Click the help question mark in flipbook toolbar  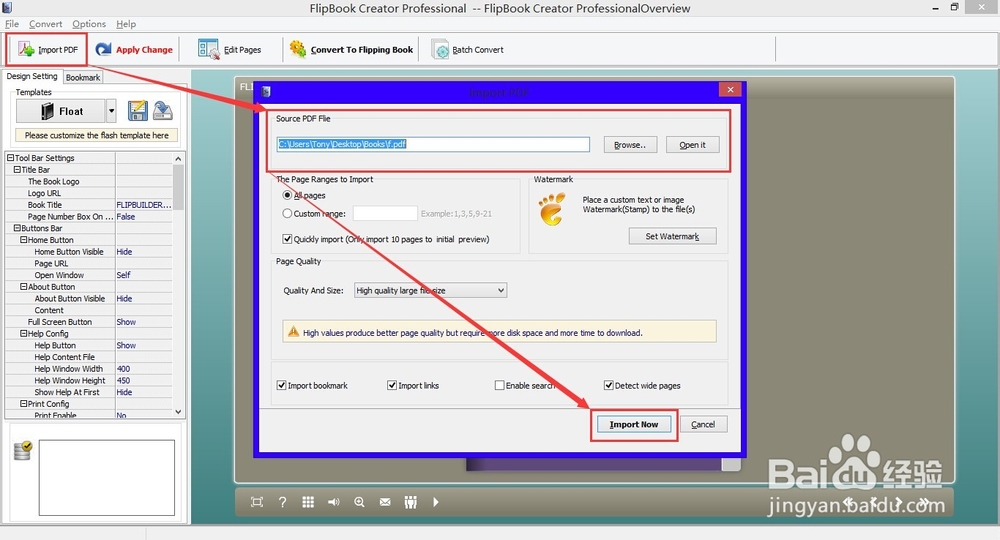coord(283,502)
